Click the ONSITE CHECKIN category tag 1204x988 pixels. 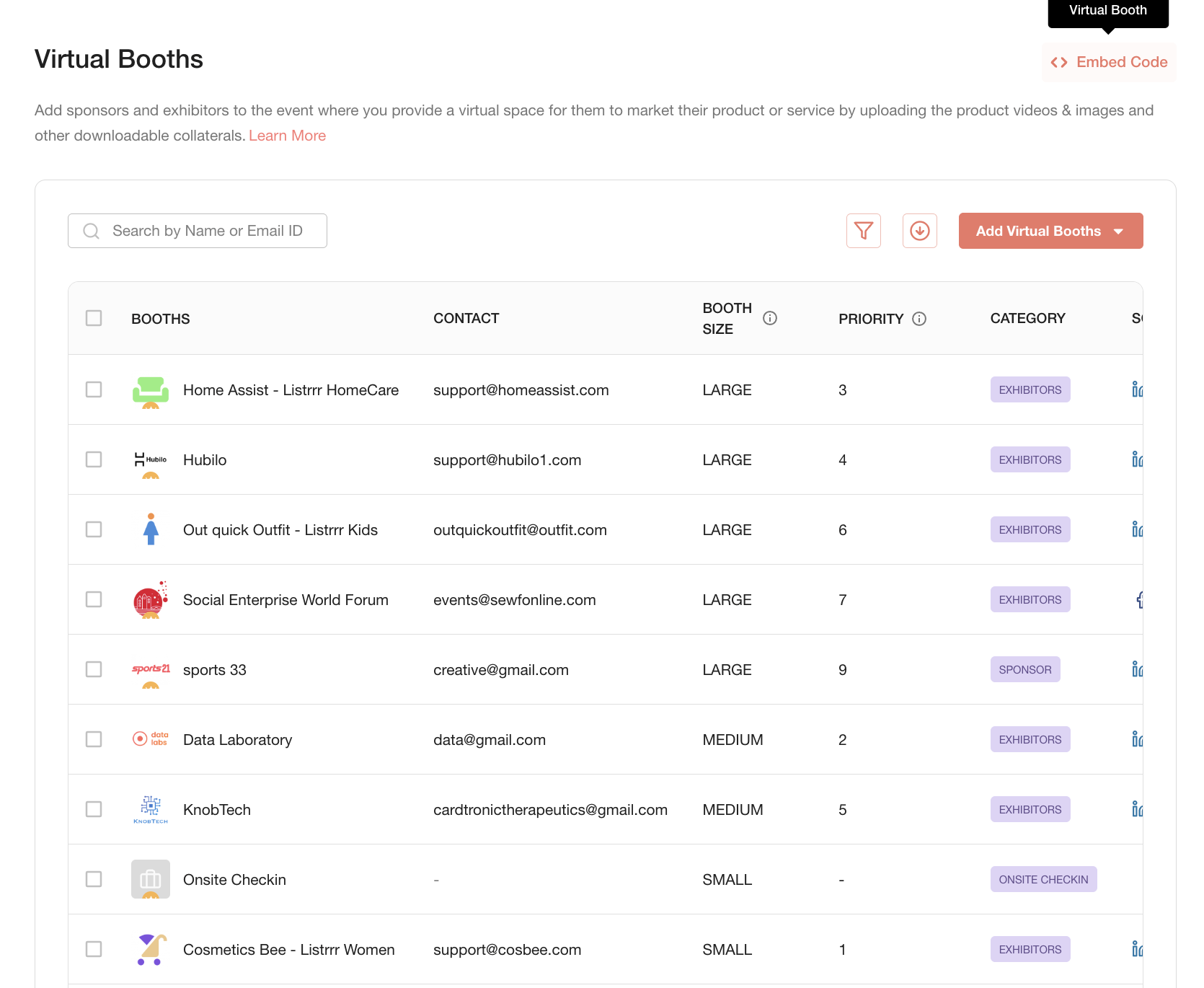coord(1044,879)
